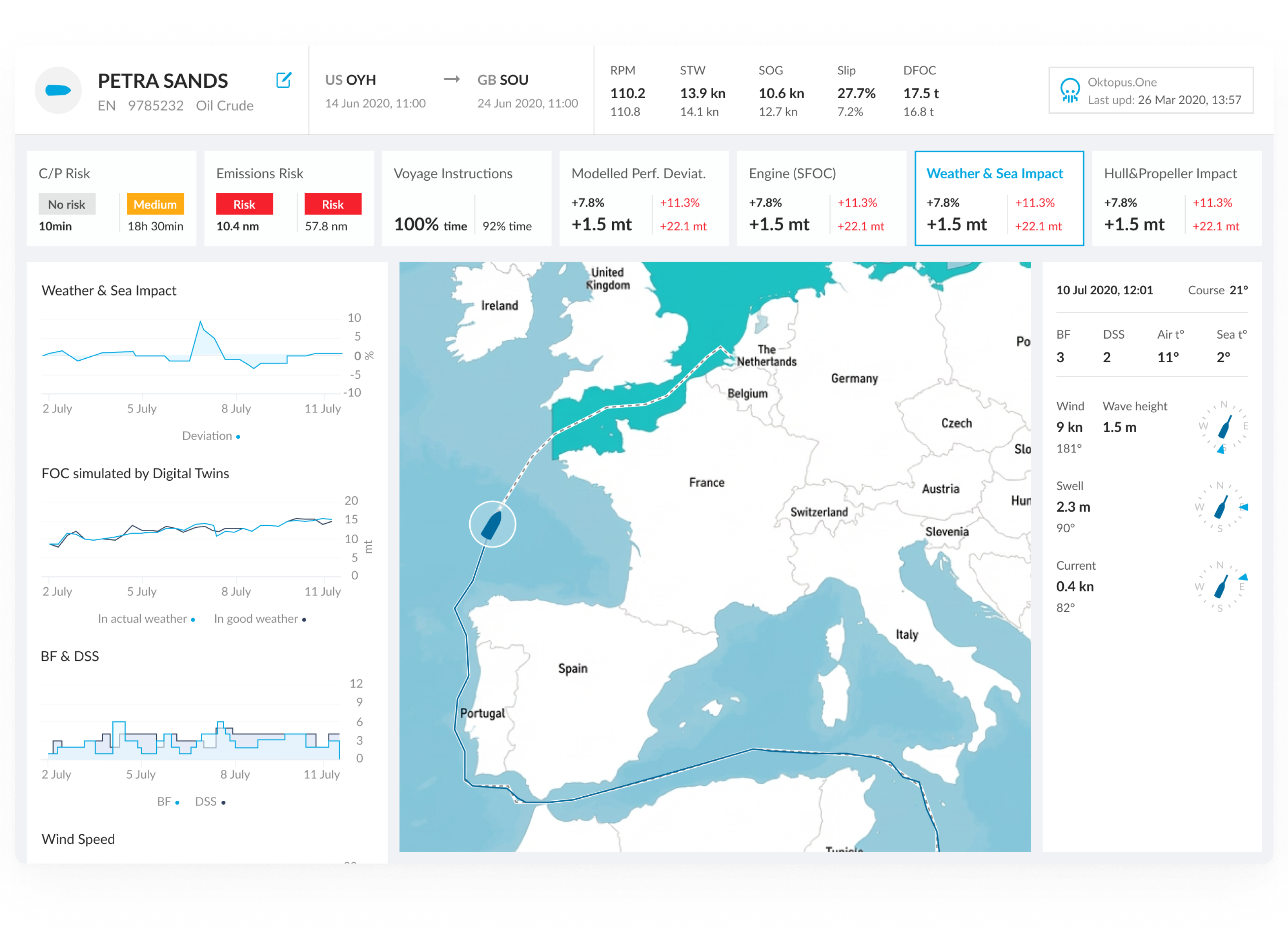Toggle the DSS legend entry
The image size is (1288, 938).
(x=210, y=802)
